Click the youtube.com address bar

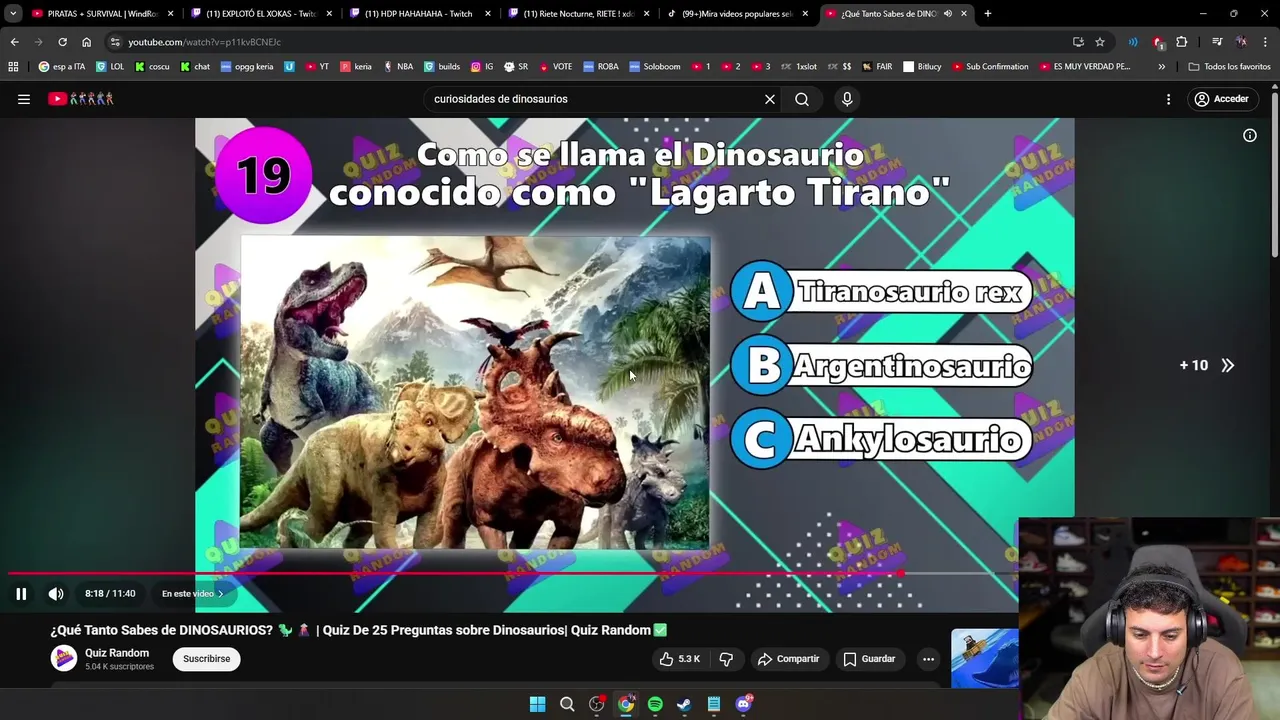tap(590, 42)
